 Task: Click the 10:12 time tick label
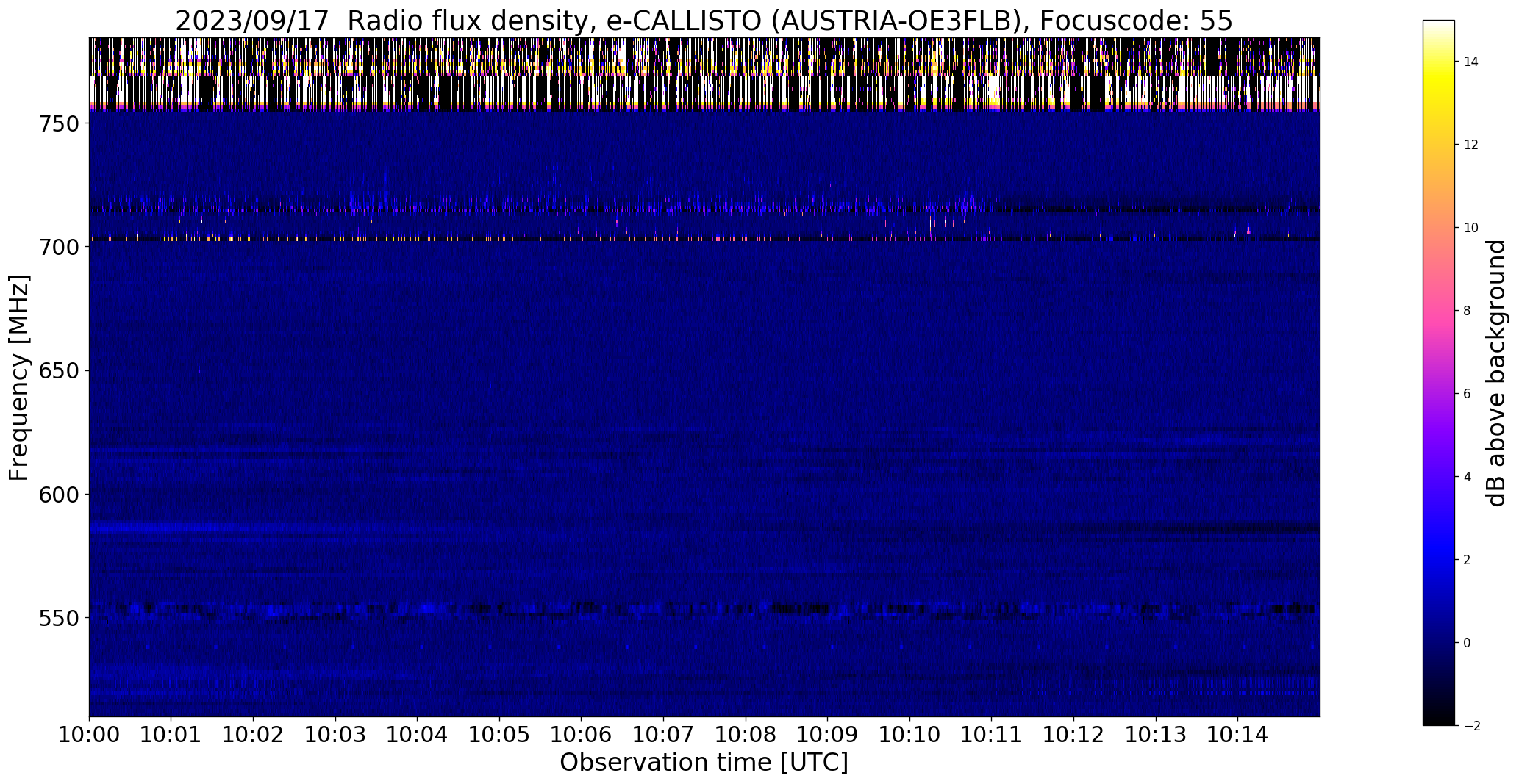[1073, 734]
